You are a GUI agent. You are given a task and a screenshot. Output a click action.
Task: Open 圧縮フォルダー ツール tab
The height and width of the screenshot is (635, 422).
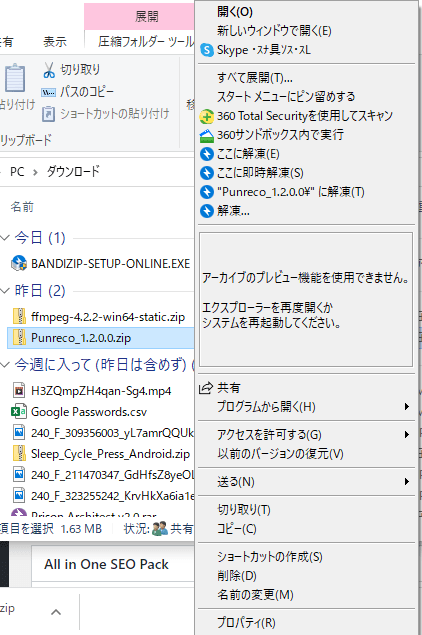click(146, 42)
